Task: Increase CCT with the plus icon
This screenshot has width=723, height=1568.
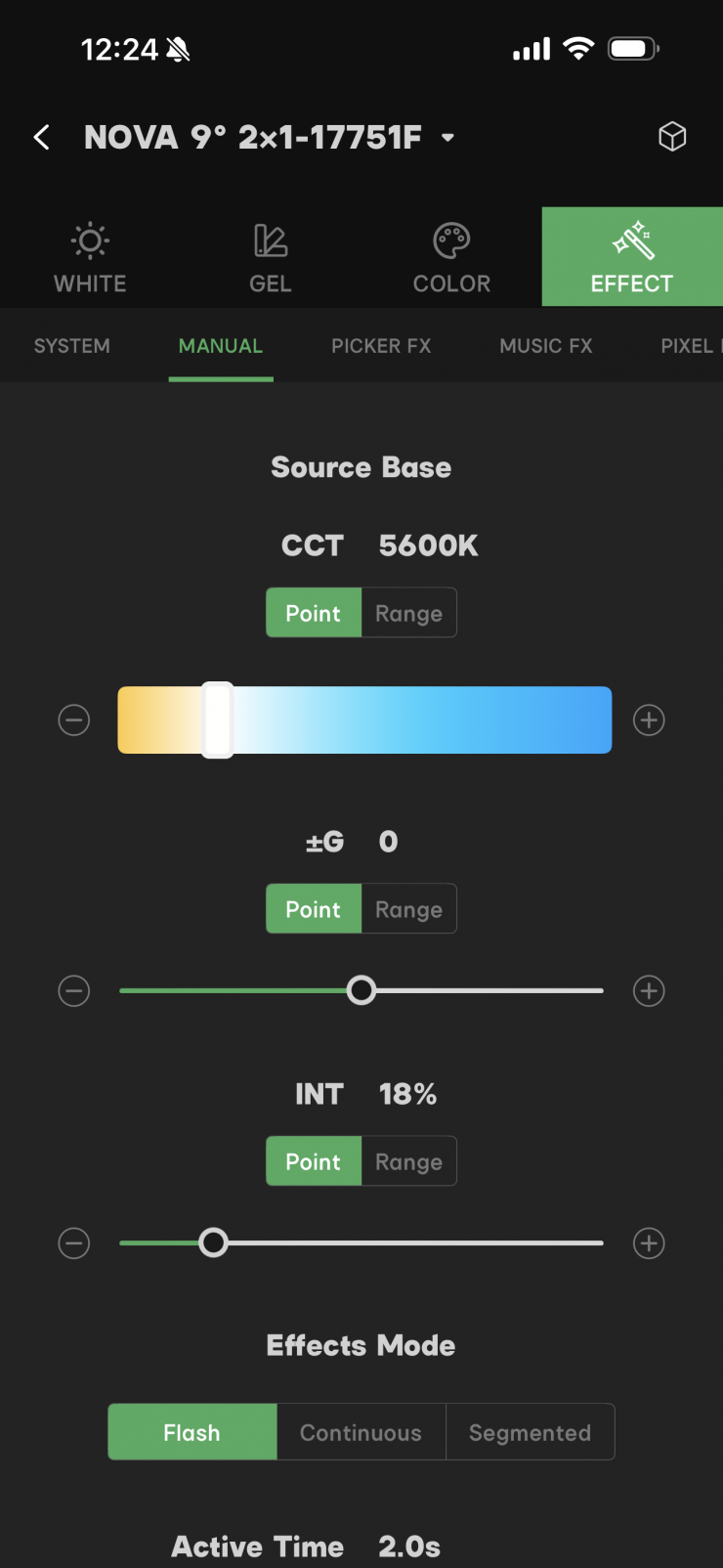Action: (x=649, y=720)
